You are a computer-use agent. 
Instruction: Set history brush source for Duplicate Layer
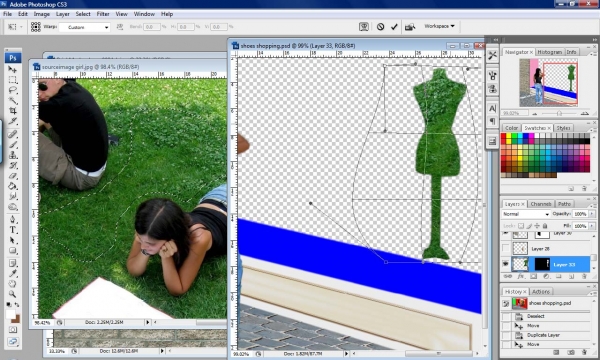pos(506,335)
